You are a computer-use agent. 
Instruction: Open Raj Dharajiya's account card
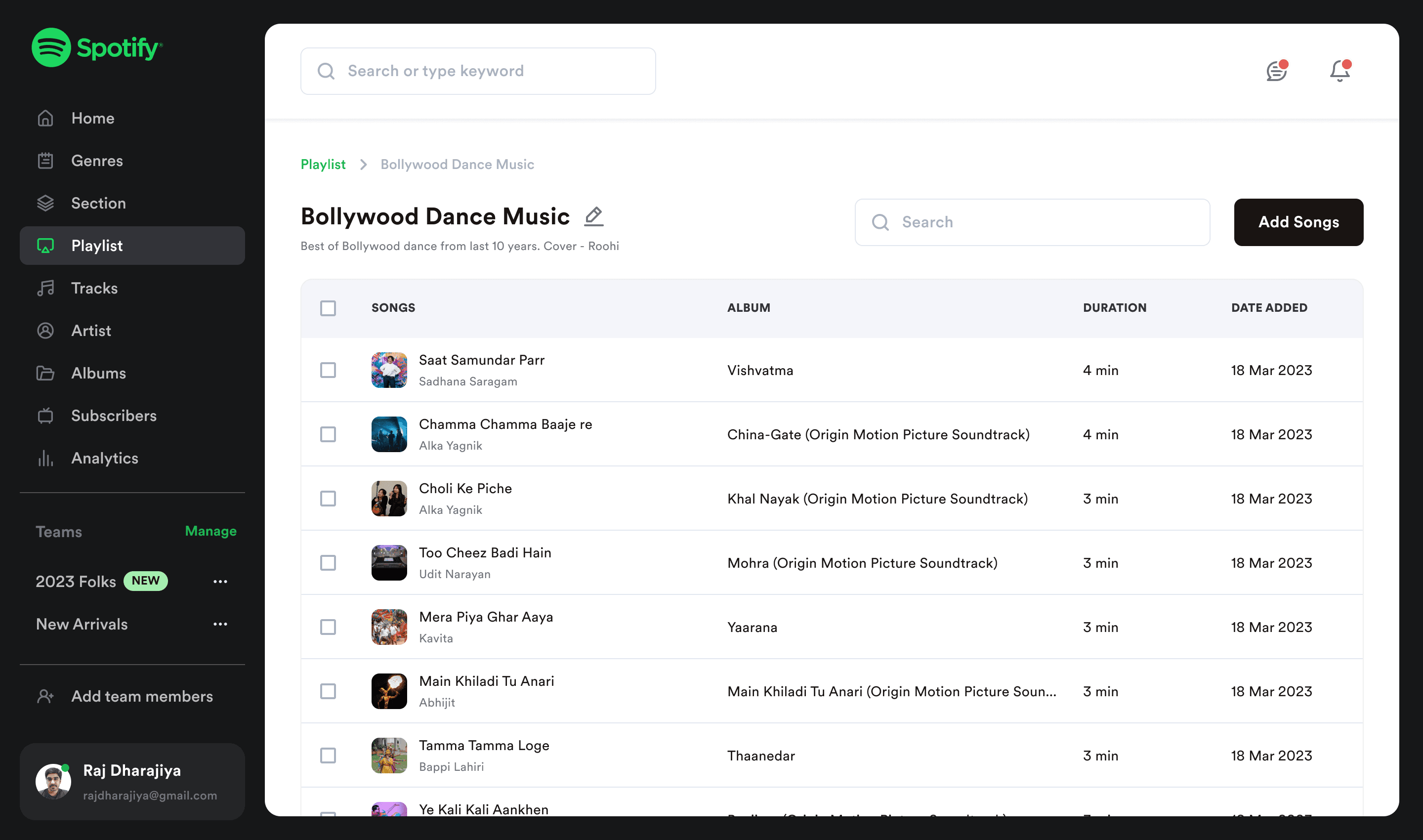[132, 782]
